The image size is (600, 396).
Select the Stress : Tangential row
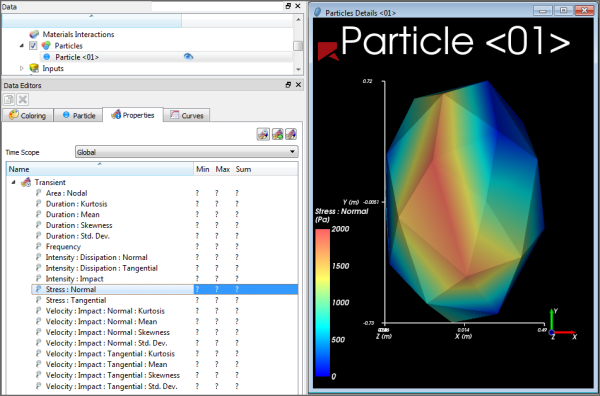click(x=165, y=300)
